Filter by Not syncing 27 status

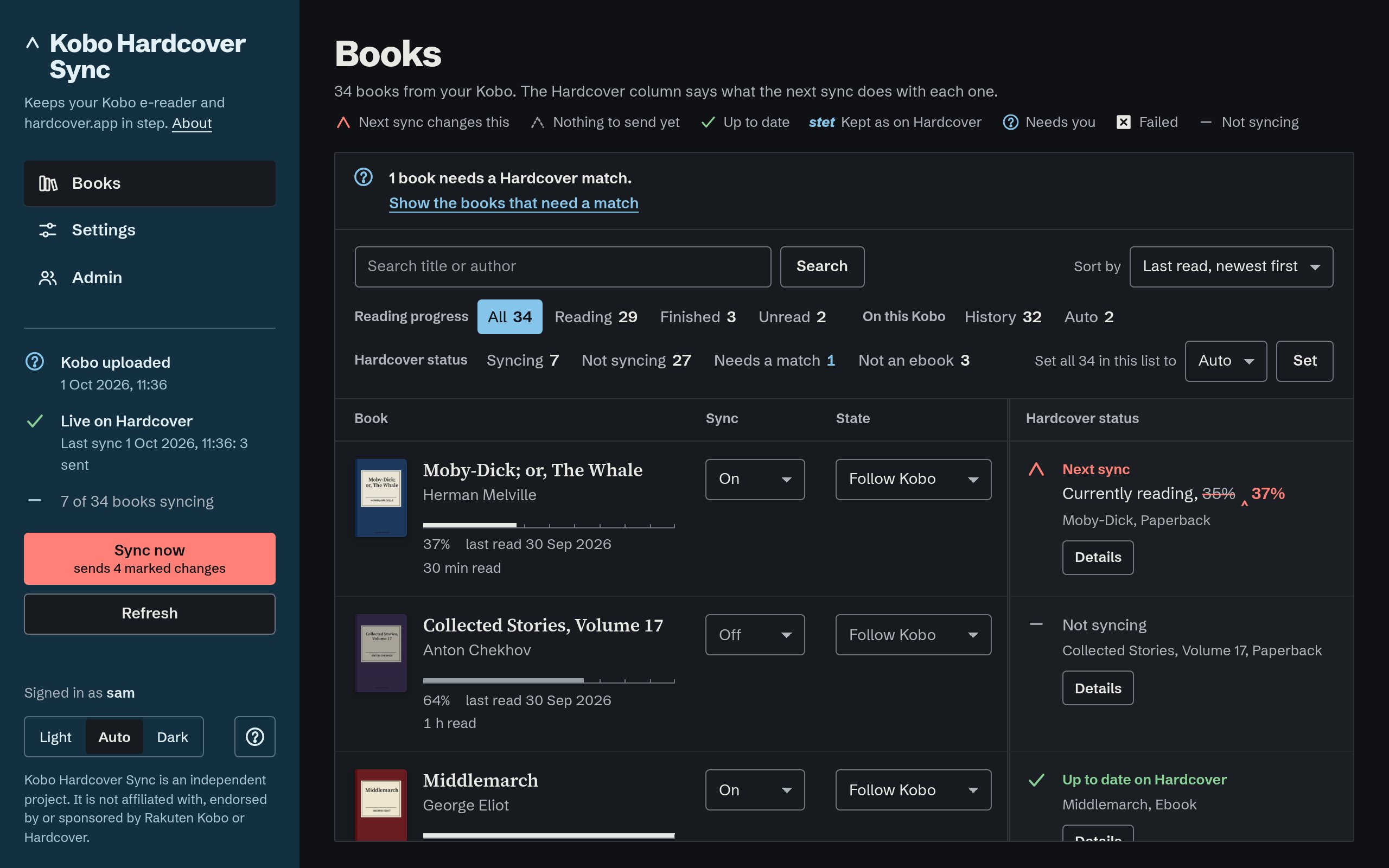pyautogui.click(x=636, y=361)
